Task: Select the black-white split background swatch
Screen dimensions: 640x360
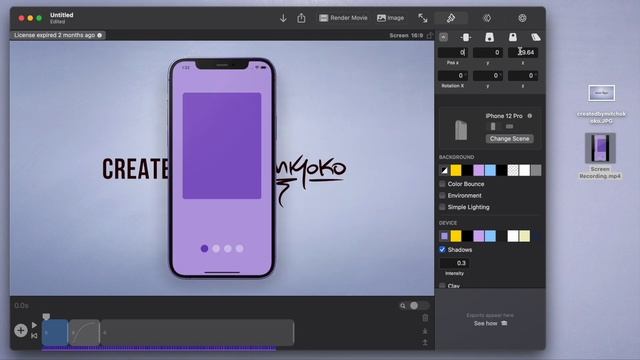Action: [444, 170]
